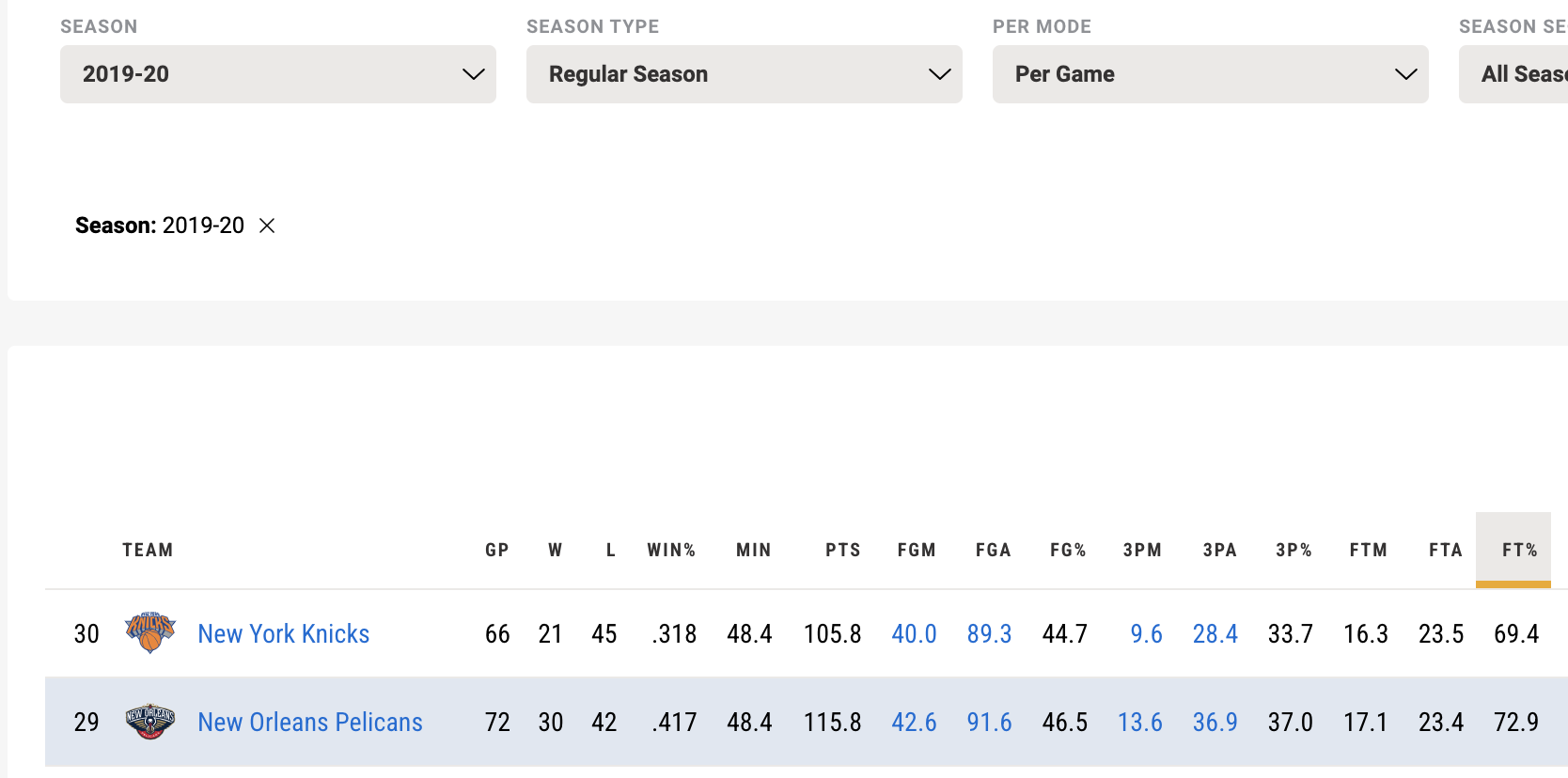Click Knicks FGM value 40.0
Image resolution: width=1568 pixels, height=778 pixels.
point(914,634)
